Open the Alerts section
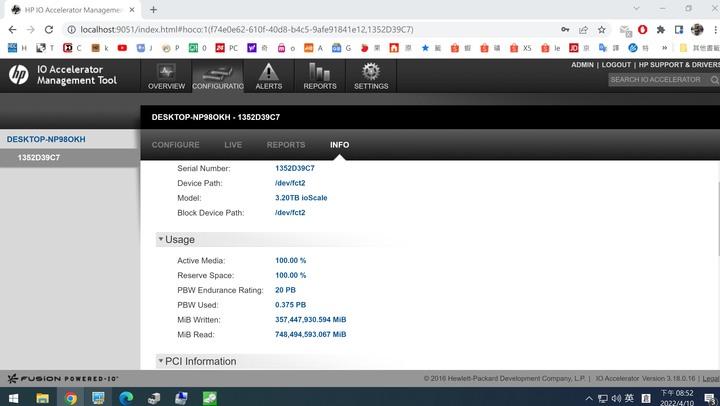 click(269, 76)
